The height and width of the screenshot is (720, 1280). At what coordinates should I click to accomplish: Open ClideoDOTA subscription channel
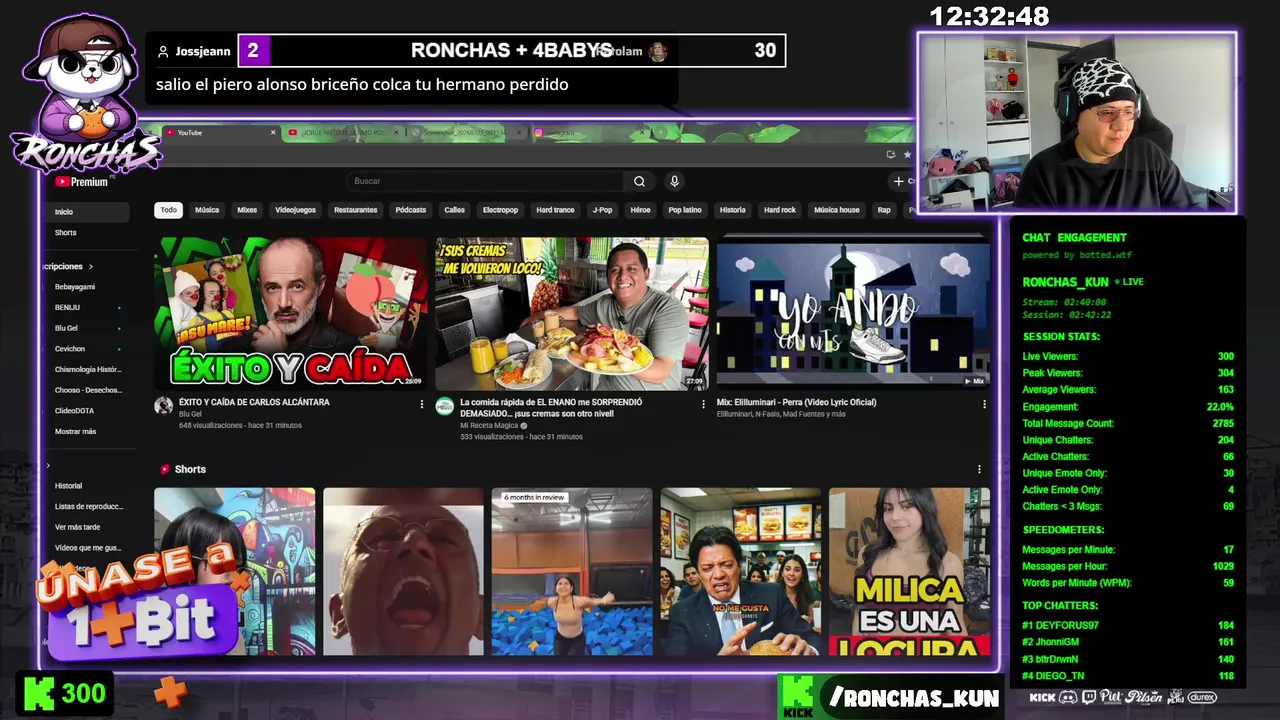(x=88, y=410)
